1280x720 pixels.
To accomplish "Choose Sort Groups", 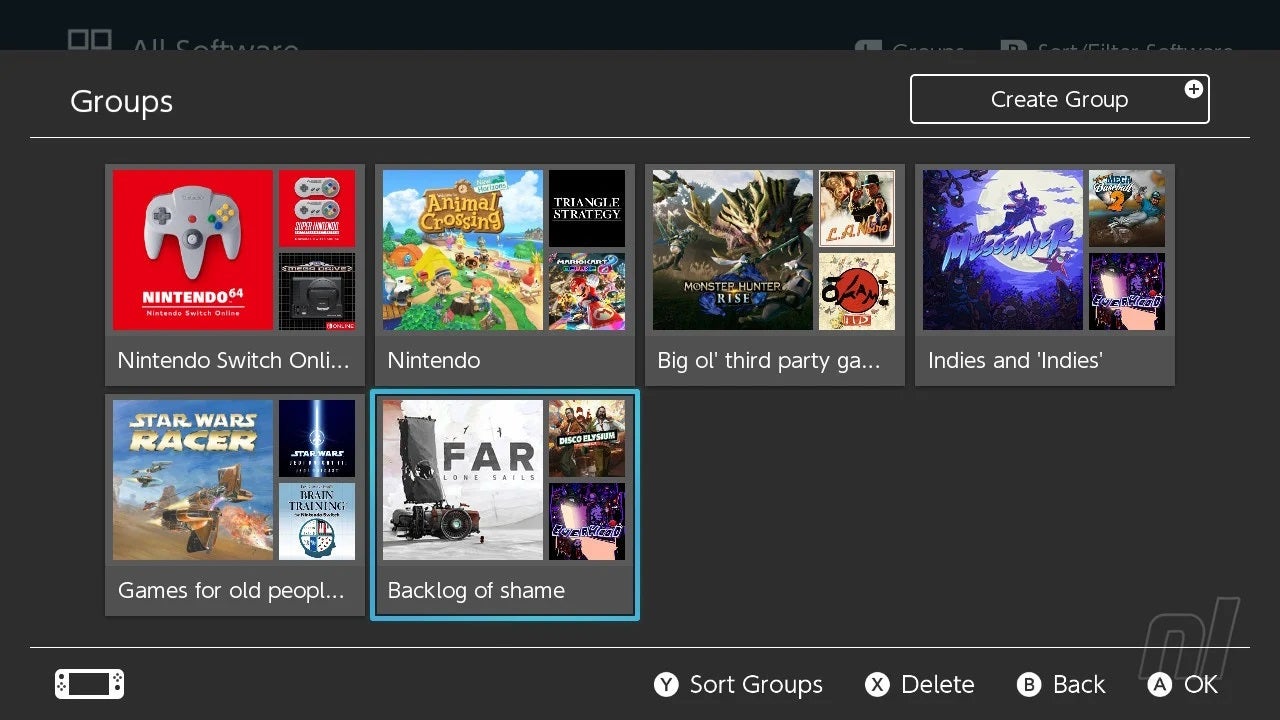I will pos(756,684).
